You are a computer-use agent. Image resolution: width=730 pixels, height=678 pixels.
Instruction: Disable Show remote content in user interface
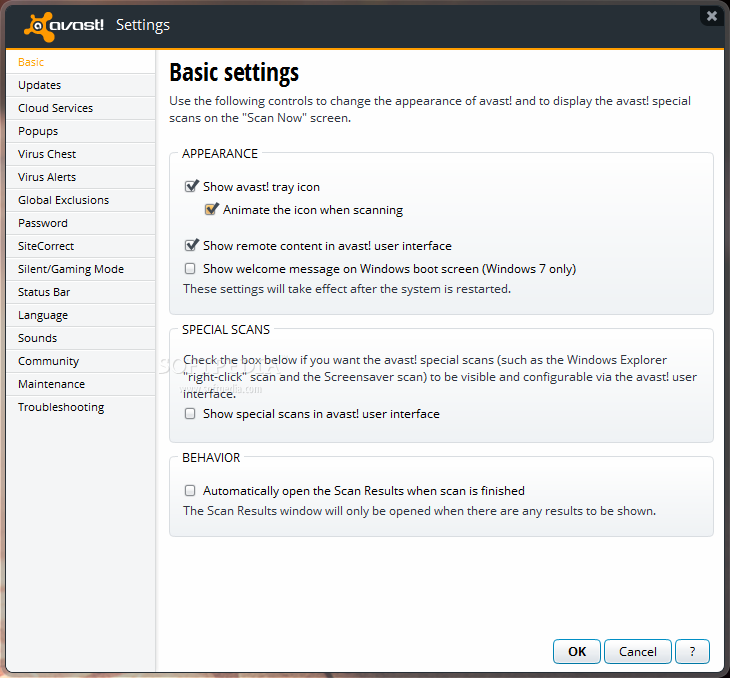pos(191,245)
